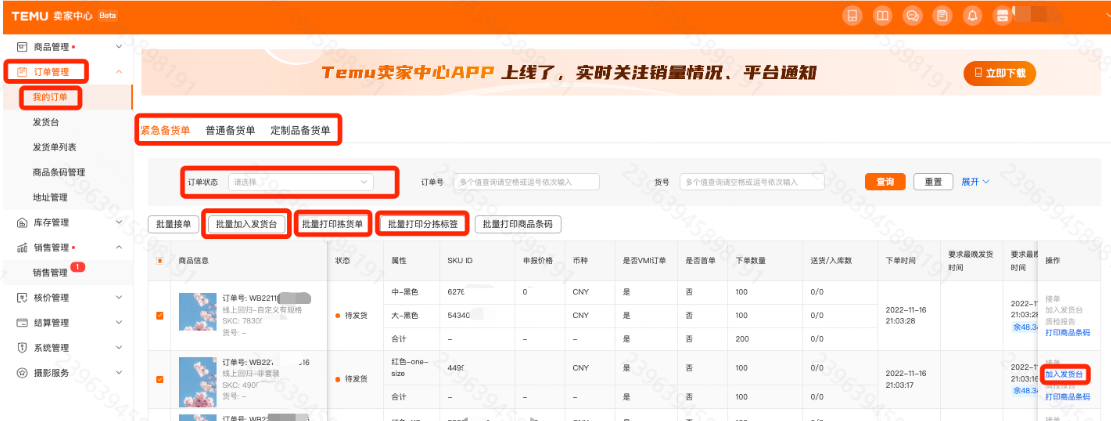This screenshot has height=421, width=1111.
Task: Click the 1 badge beside 销售管理
Action: pyautogui.click(x=77, y=267)
